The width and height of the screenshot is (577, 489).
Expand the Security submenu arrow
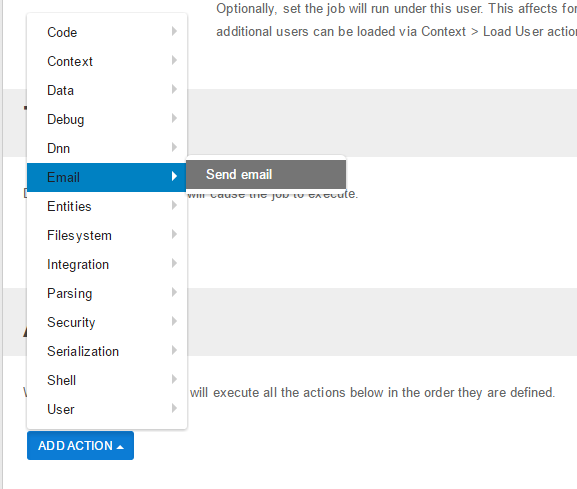click(x=174, y=321)
